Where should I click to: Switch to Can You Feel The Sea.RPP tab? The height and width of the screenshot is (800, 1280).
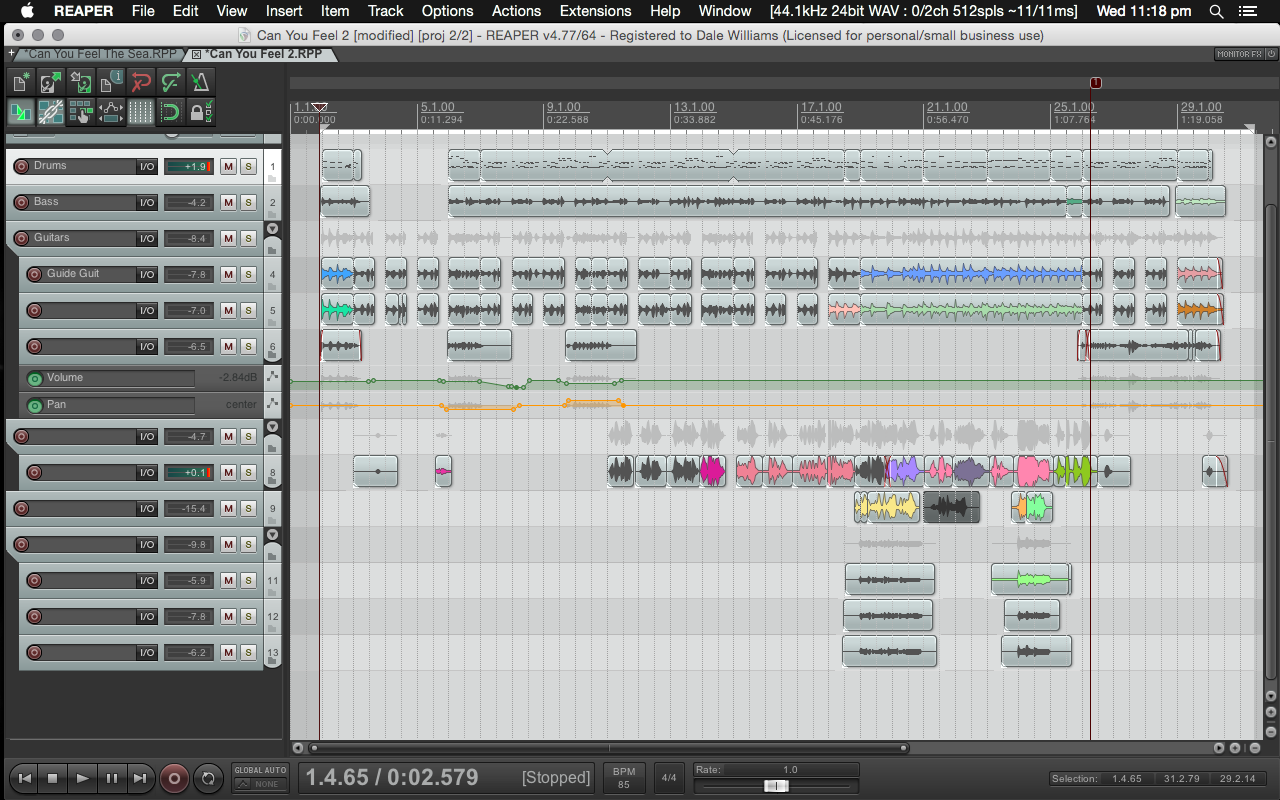click(x=101, y=54)
